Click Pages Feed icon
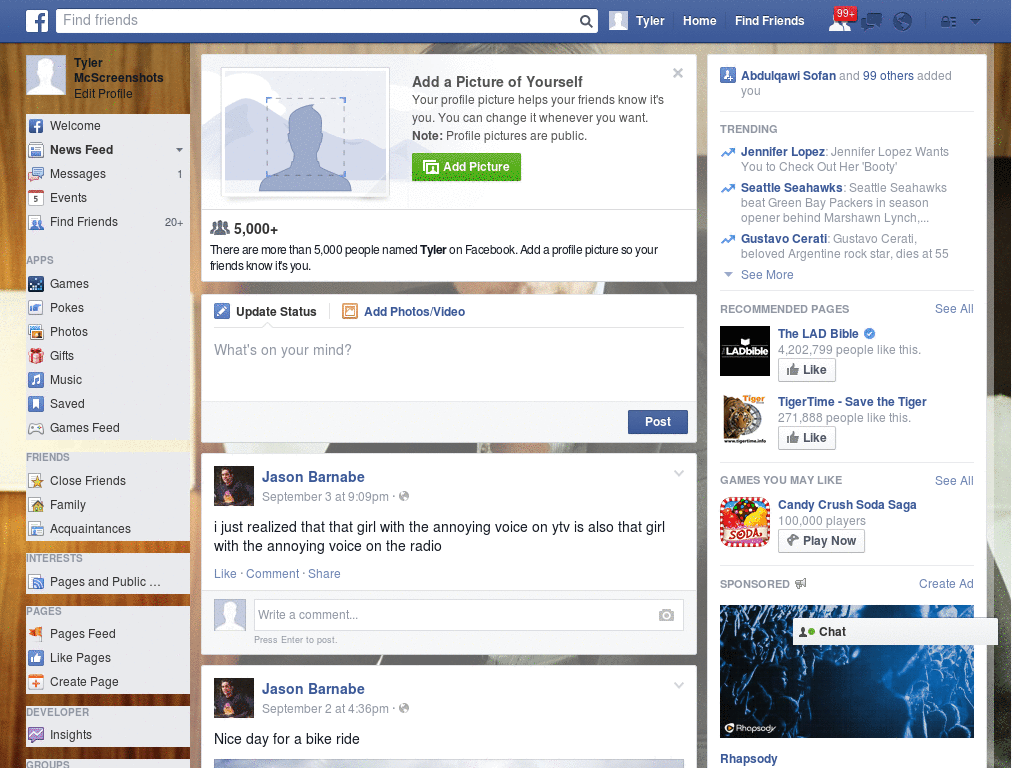Image resolution: width=1024 pixels, height=768 pixels. pyautogui.click(x=36, y=634)
